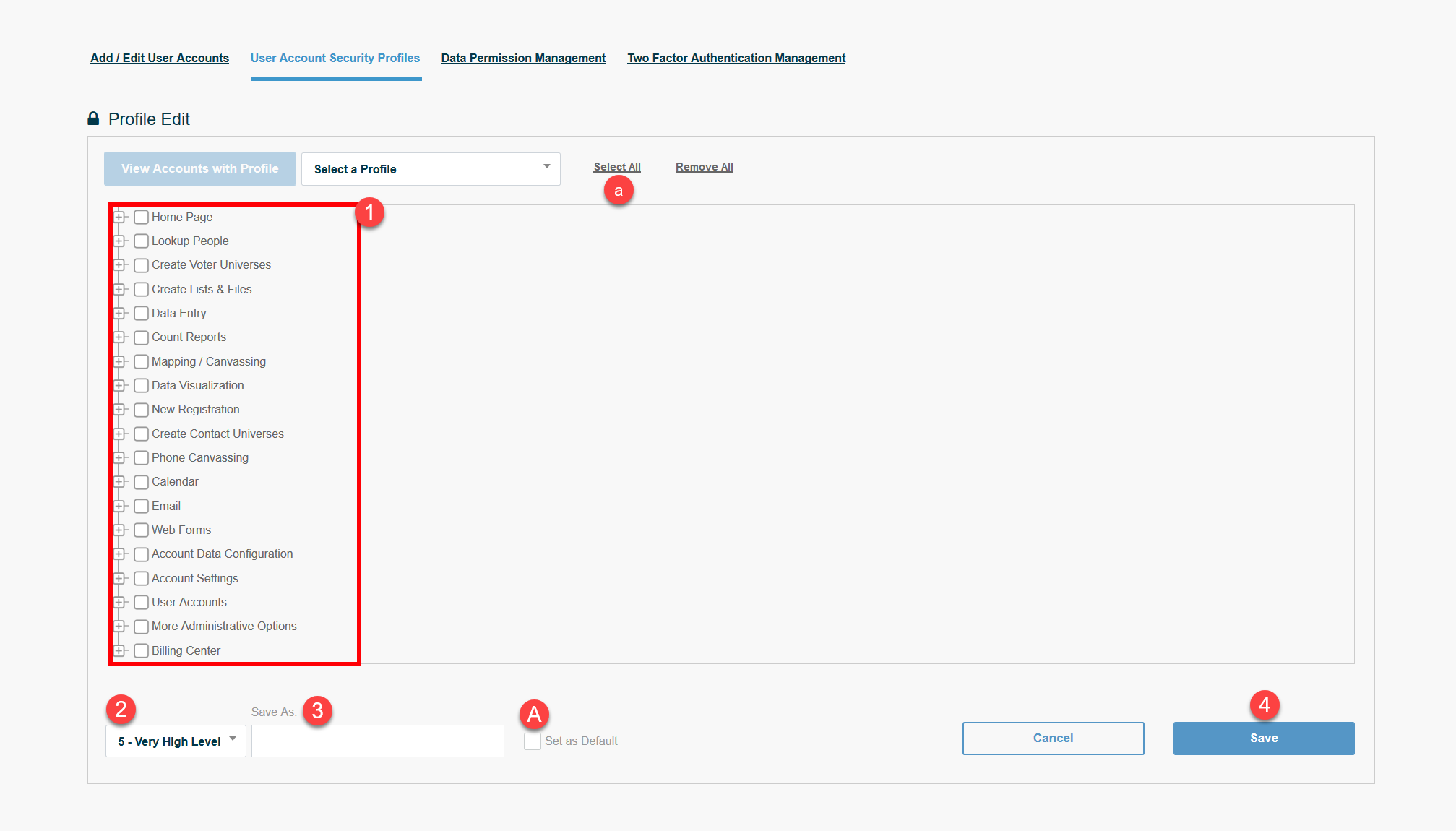Click the lock icon beside Profile Edit
This screenshot has width=1456, height=831.
point(94,119)
